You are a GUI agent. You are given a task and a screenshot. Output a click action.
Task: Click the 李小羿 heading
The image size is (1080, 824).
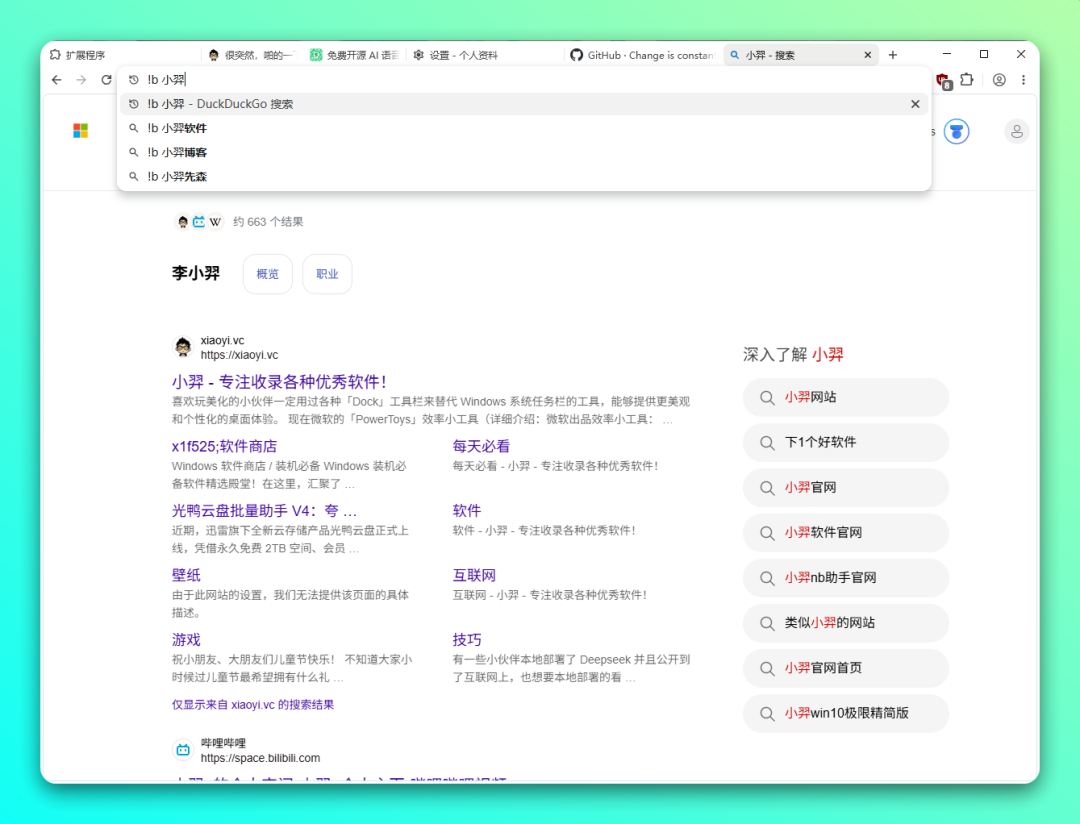[x=196, y=274]
